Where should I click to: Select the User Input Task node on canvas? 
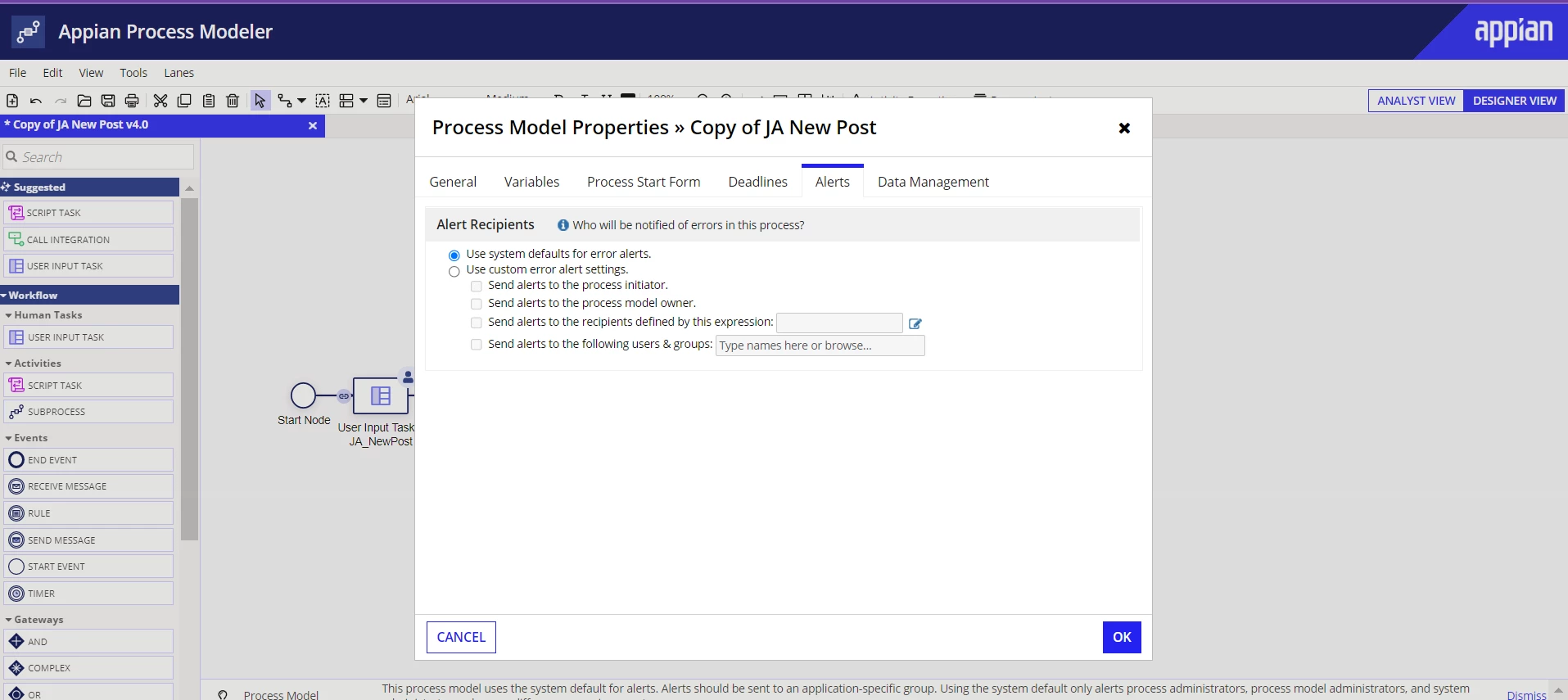coord(380,396)
